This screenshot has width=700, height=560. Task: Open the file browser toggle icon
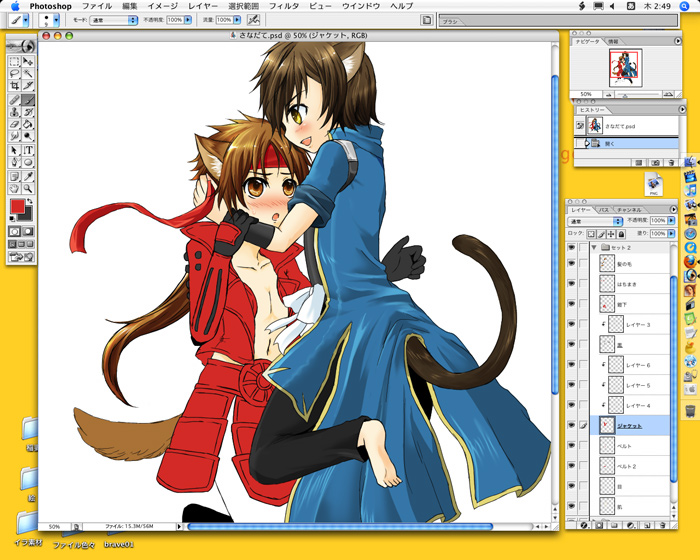point(427,20)
